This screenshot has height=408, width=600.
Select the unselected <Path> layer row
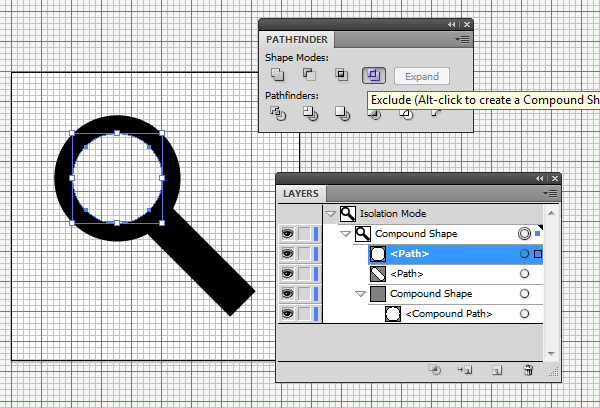coord(455,274)
